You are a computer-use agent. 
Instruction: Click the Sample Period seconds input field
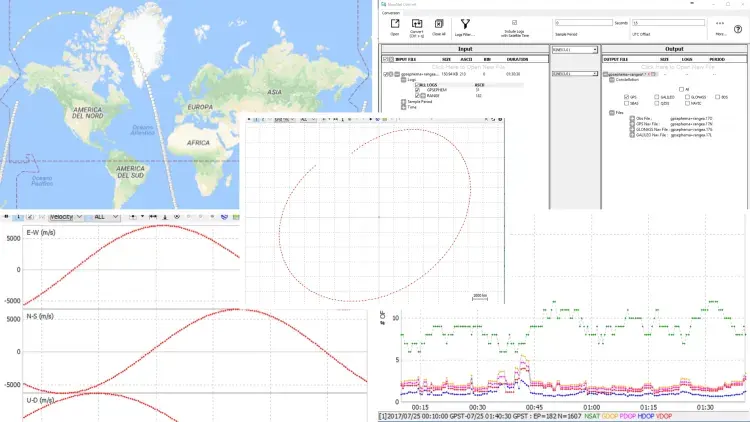(584, 22)
